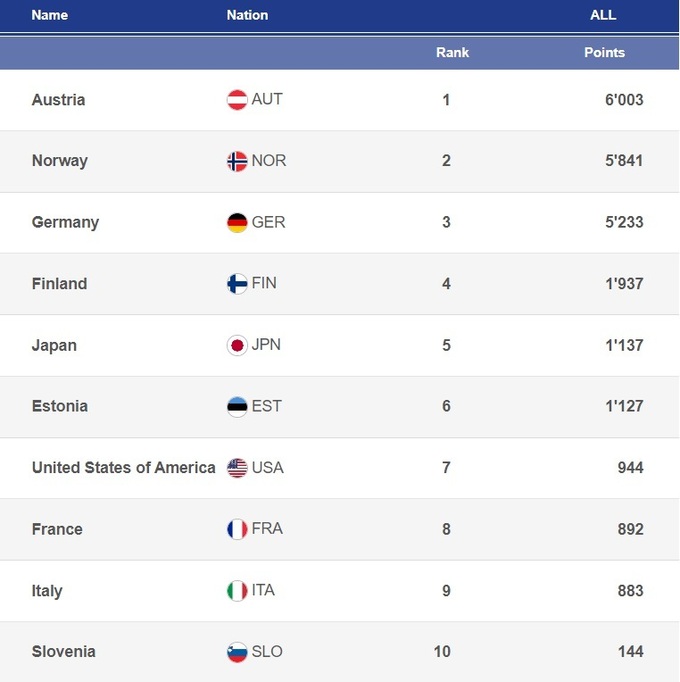The width and height of the screenshot is (680, 682).
Task: Click the NOR nation code
Action: click(x=269, y=161)
